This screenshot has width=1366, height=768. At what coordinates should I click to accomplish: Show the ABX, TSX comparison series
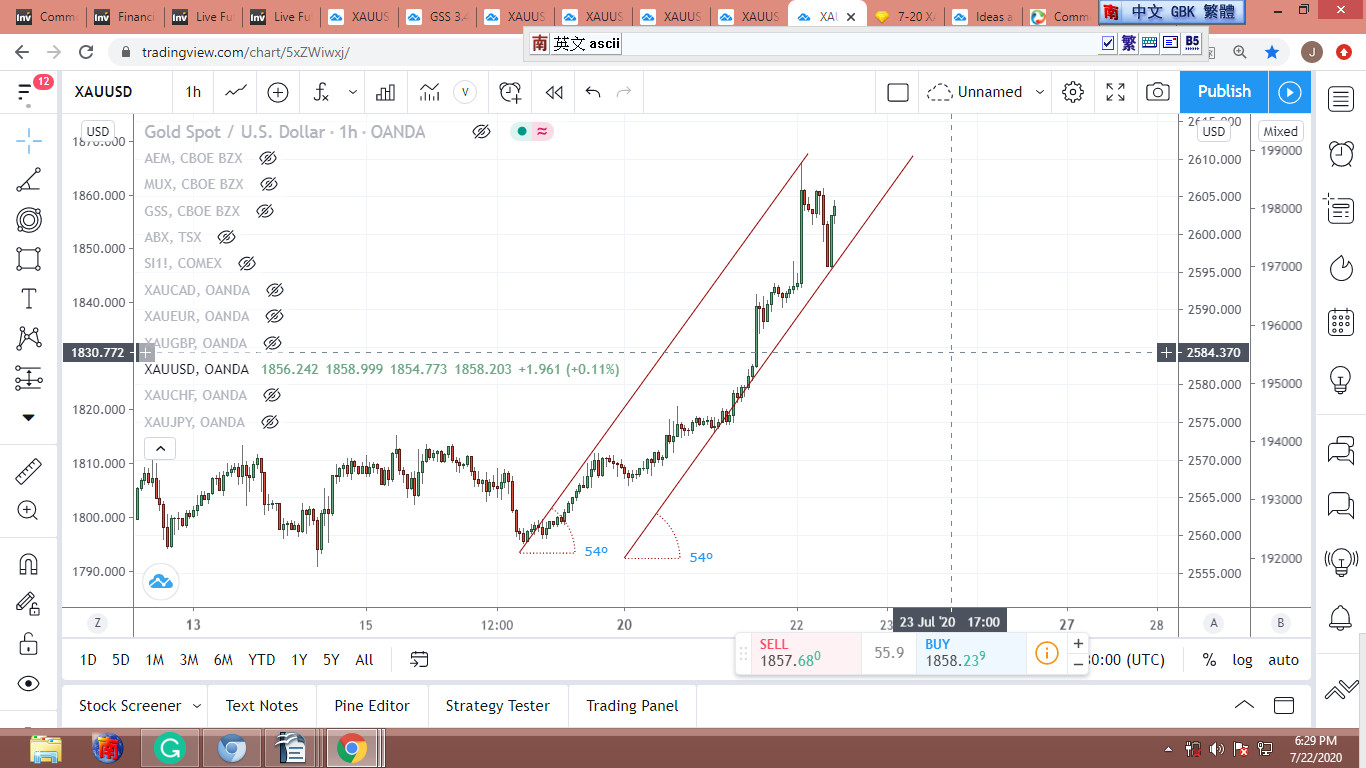click(227, 237)
